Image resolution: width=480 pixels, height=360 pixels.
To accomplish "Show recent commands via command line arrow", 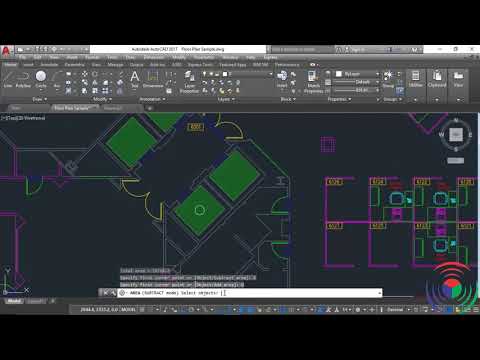I will click(379, 293).
